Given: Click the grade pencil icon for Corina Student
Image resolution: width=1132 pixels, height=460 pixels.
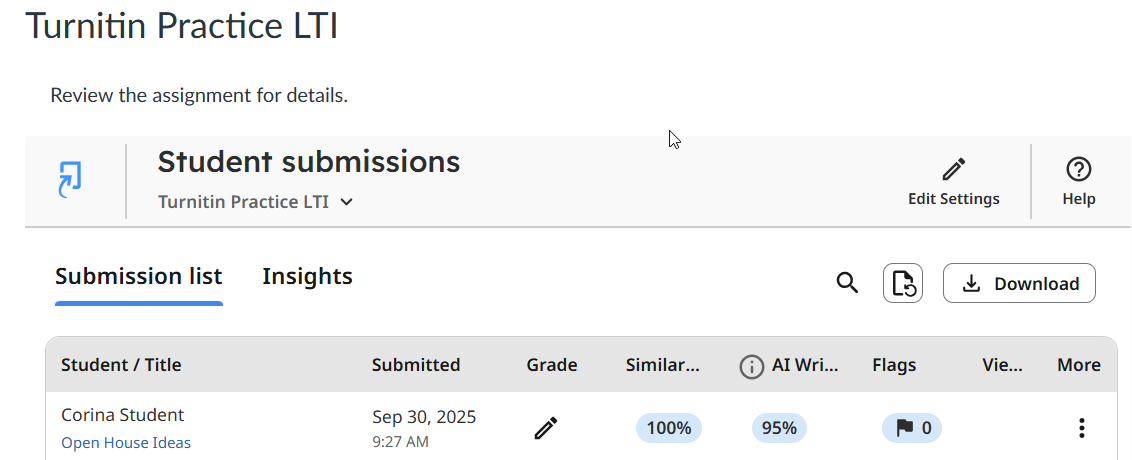Looking at the screenshot, I should tap(545, 428).
